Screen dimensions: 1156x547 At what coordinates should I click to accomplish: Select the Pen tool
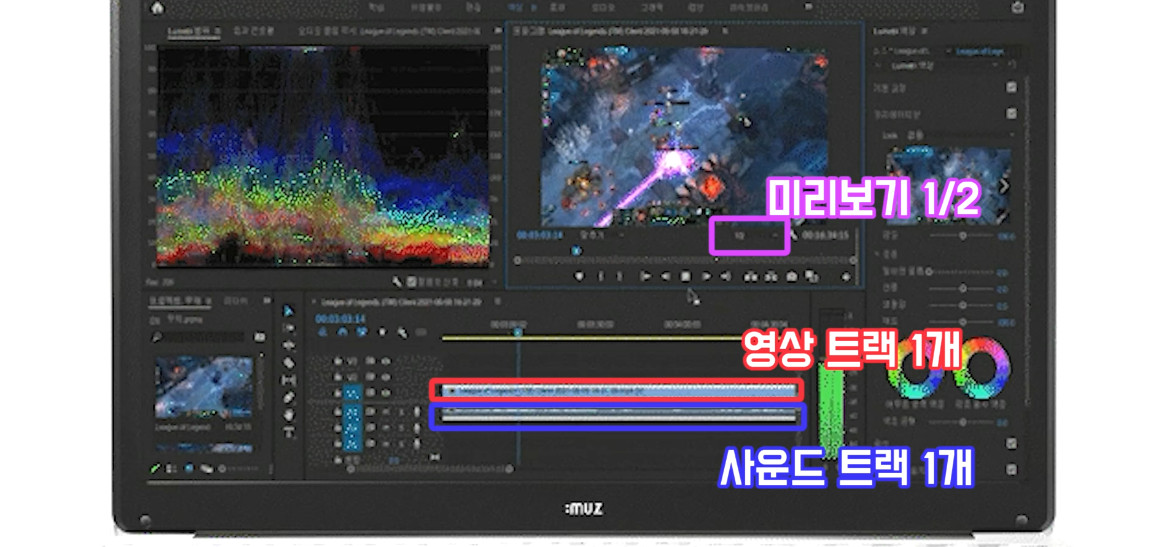coord(288,397)
